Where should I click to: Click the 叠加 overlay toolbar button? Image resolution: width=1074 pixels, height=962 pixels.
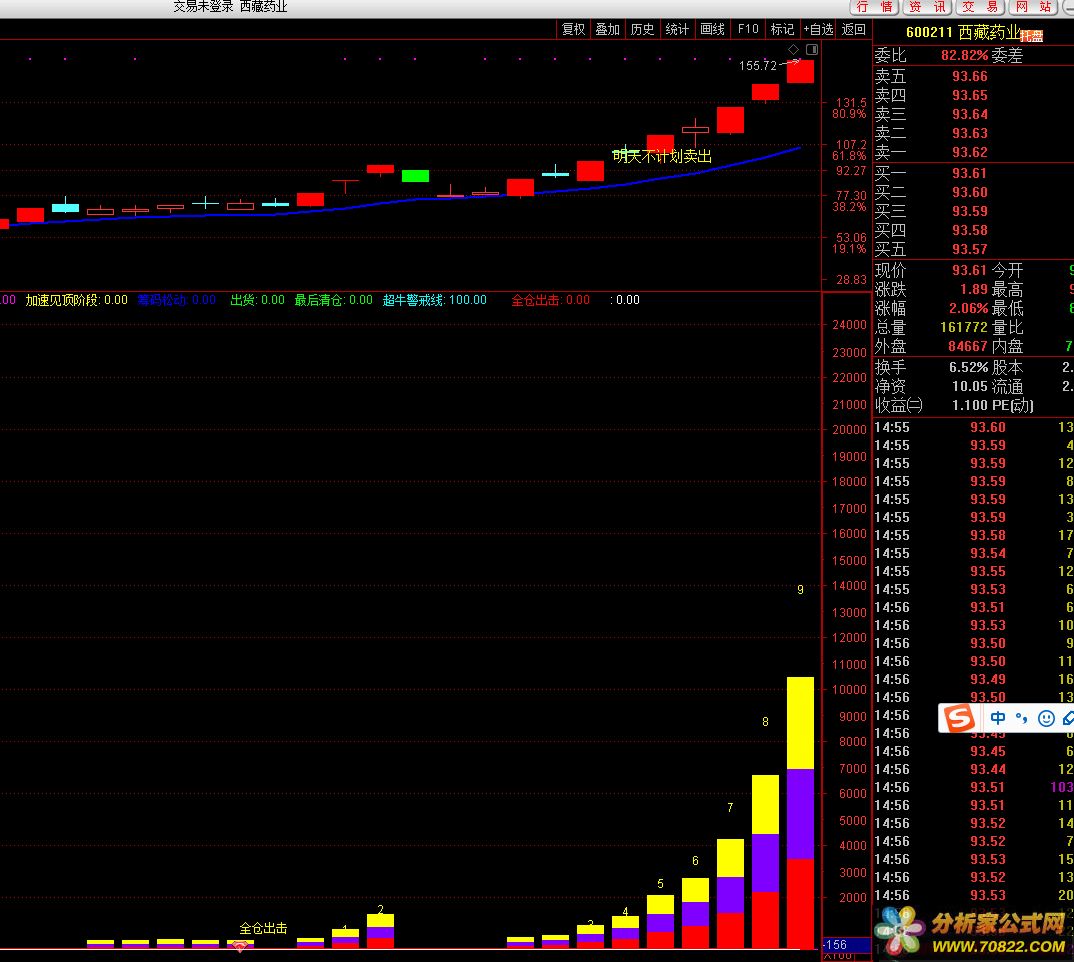(x=607, y=29)
